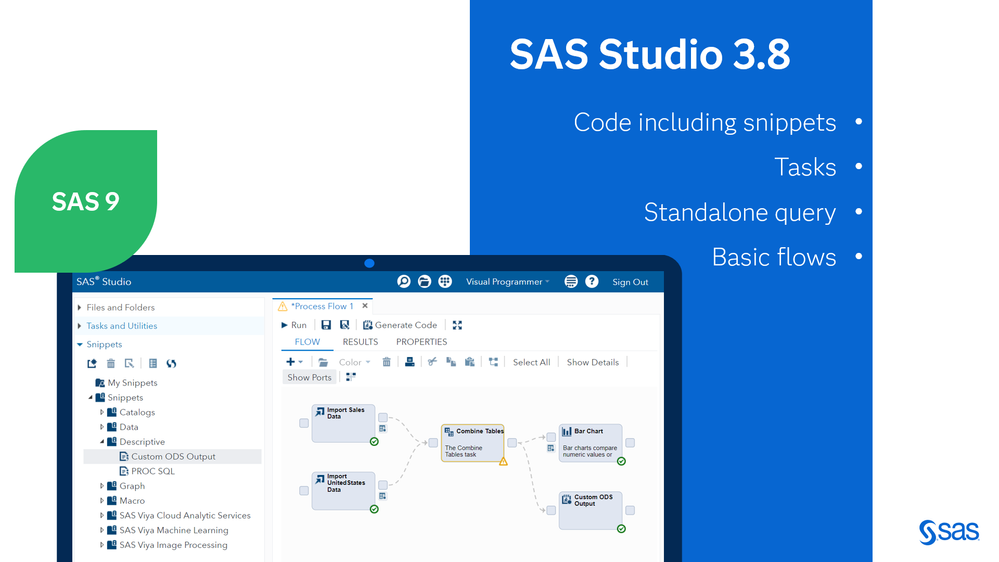Image resolution: width=999 pixels, height=562 pixels.
Task: Click the search icon in SAS Studio header
Action: point(403,282)
